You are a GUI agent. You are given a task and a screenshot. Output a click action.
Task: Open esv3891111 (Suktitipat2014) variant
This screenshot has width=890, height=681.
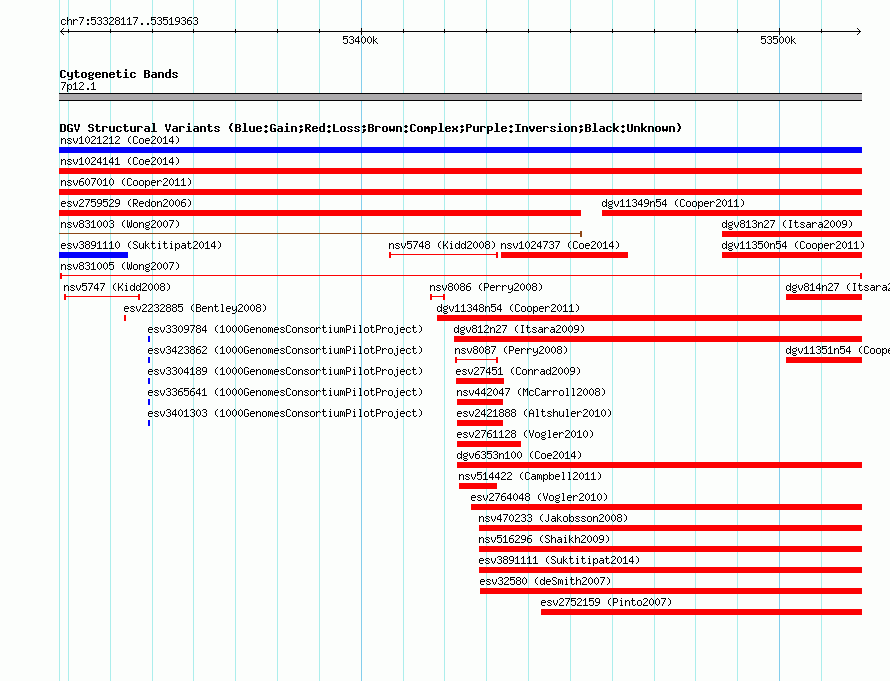coord(559,560)
